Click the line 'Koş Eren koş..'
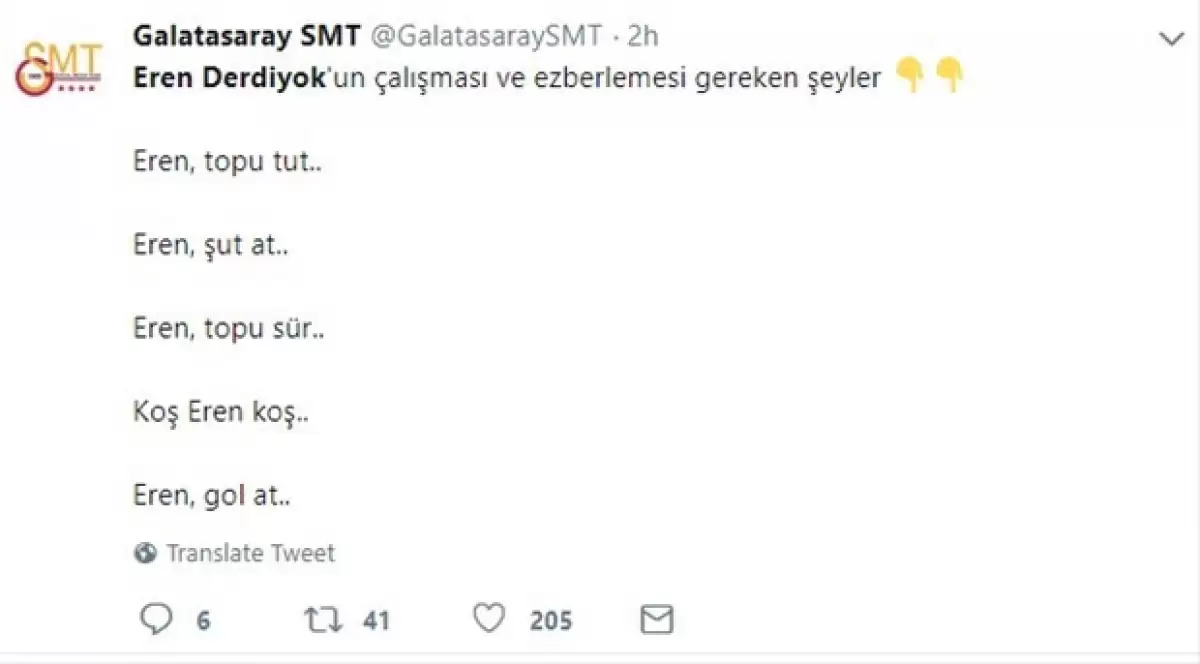The height and width of the screenshot is (664, 1200). [x=221, y=411]
